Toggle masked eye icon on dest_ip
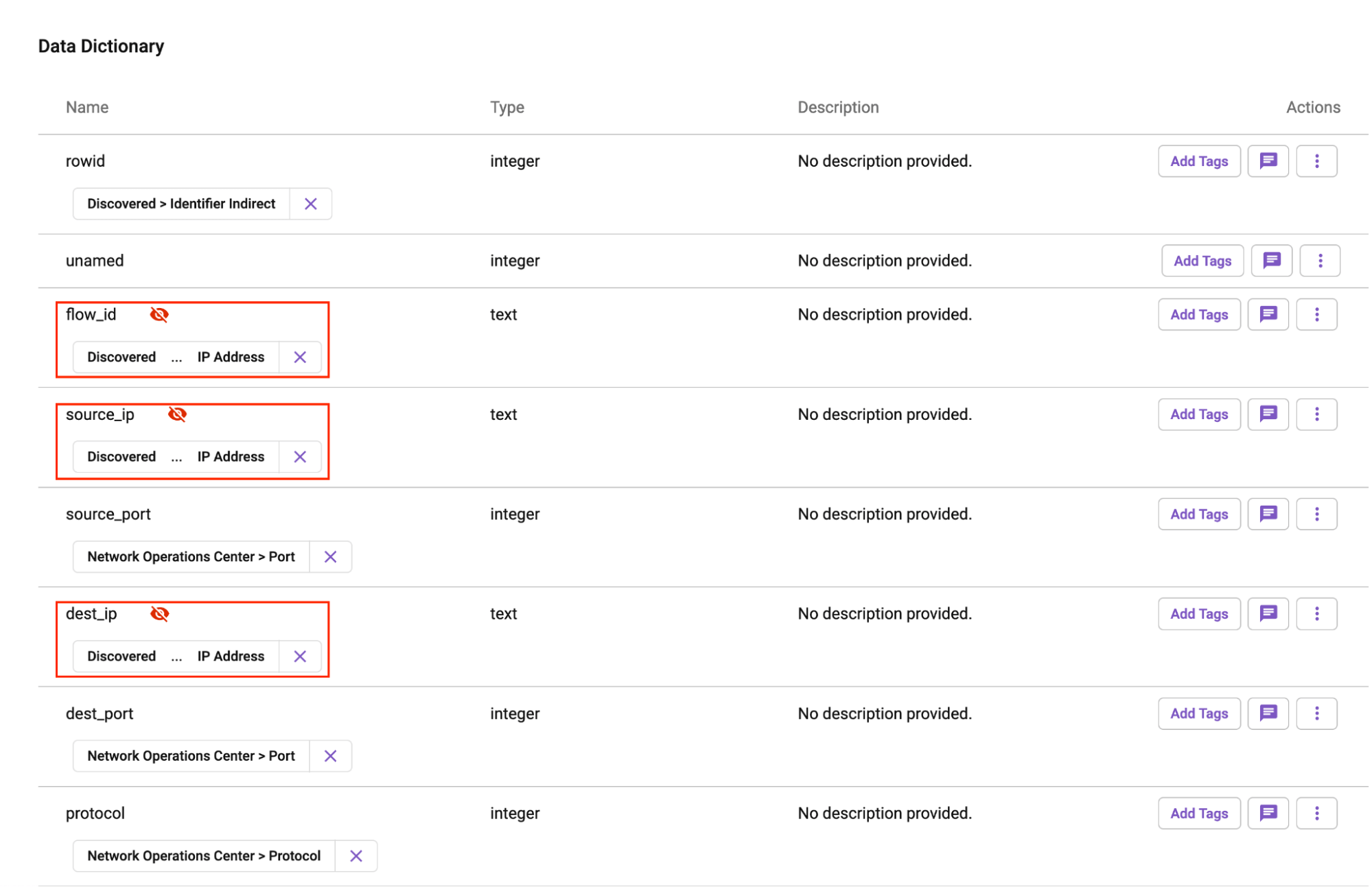The width and height of the screenshot is (1372, 887). point(159,614)
